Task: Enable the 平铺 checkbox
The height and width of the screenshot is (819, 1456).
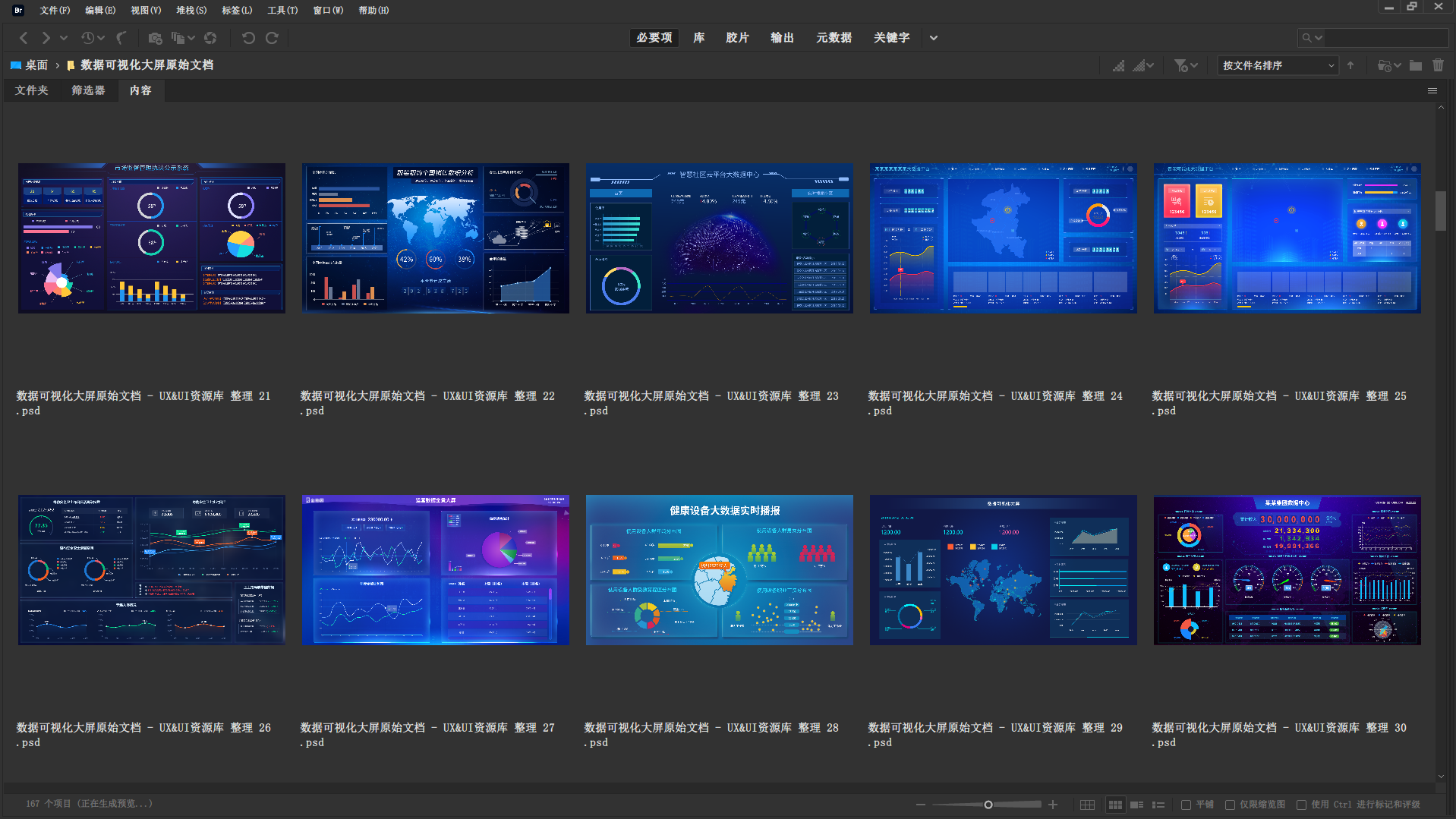Action: [1186, 805]
